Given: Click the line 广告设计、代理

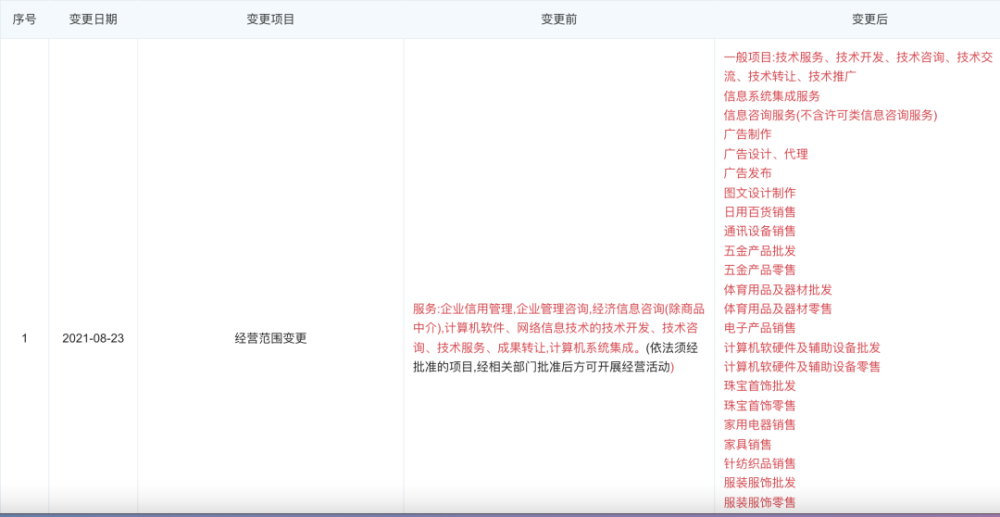Looking at the screenshot, I should (766, 154).
